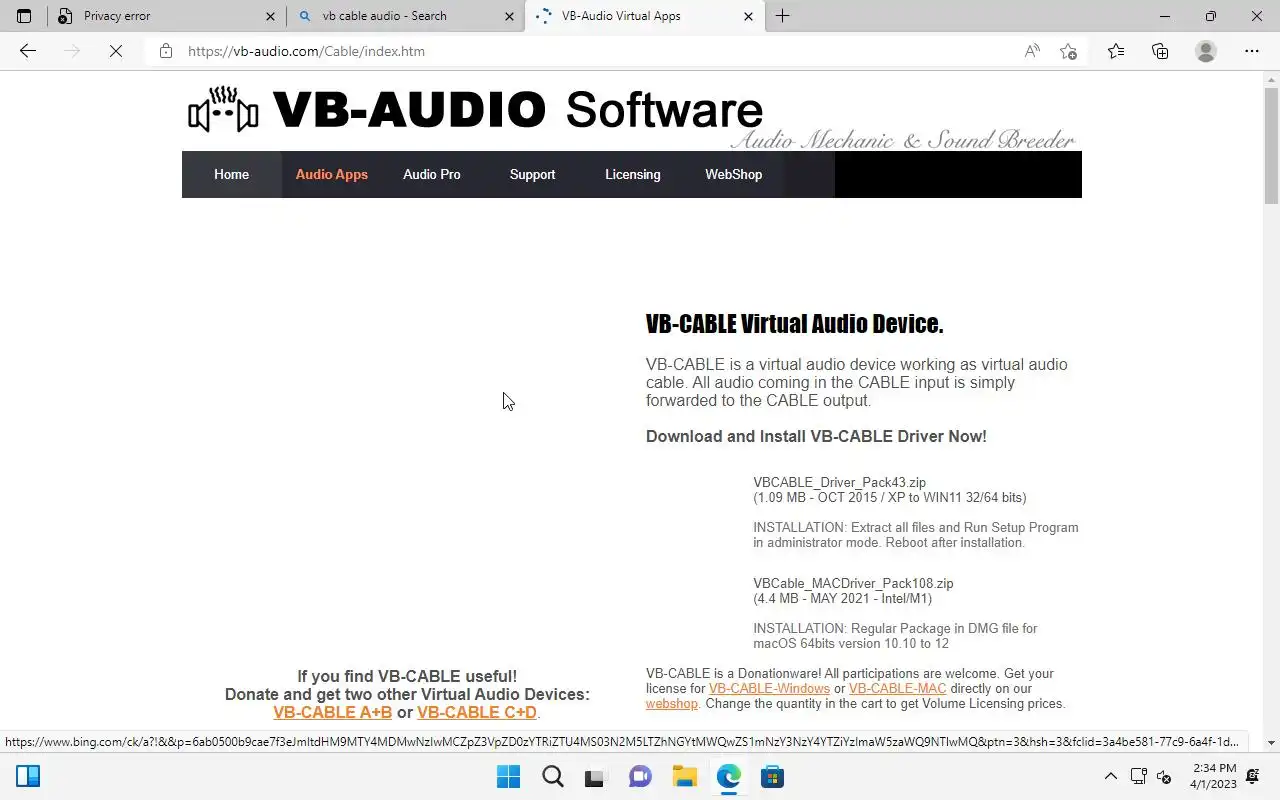The width and height of the screenshot is (1280, 800).
Task: Open the network status tray icon
Action: click(x=1138, y=776)
